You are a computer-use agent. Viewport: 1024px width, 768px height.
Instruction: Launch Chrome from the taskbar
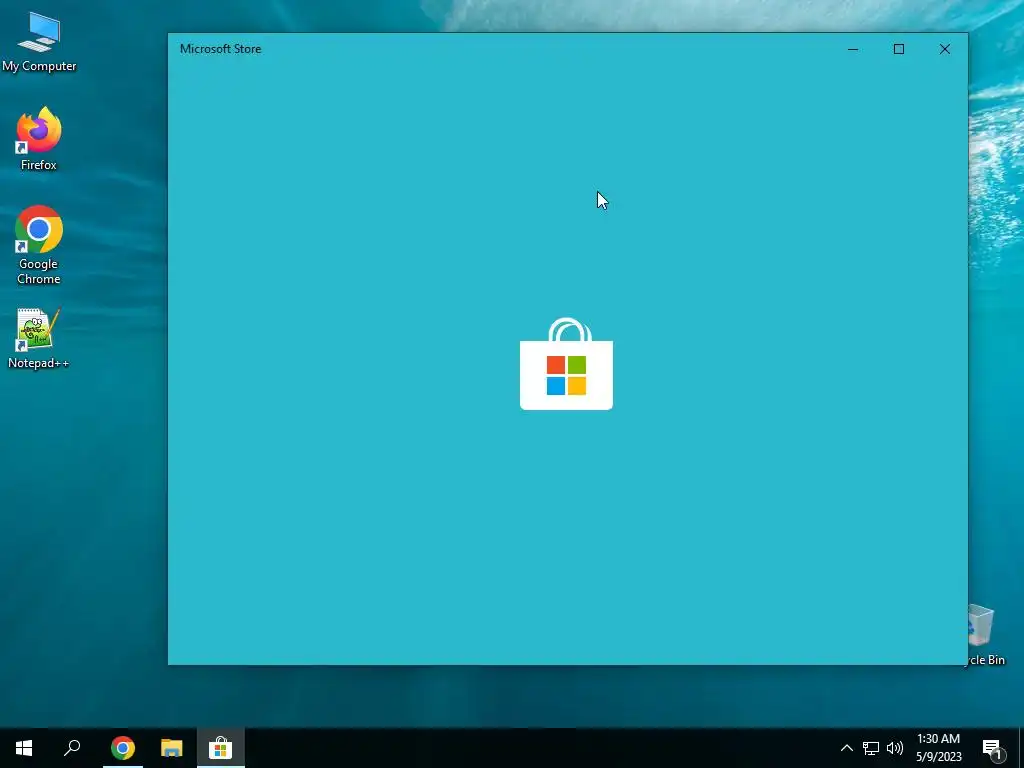pos(123,748)
